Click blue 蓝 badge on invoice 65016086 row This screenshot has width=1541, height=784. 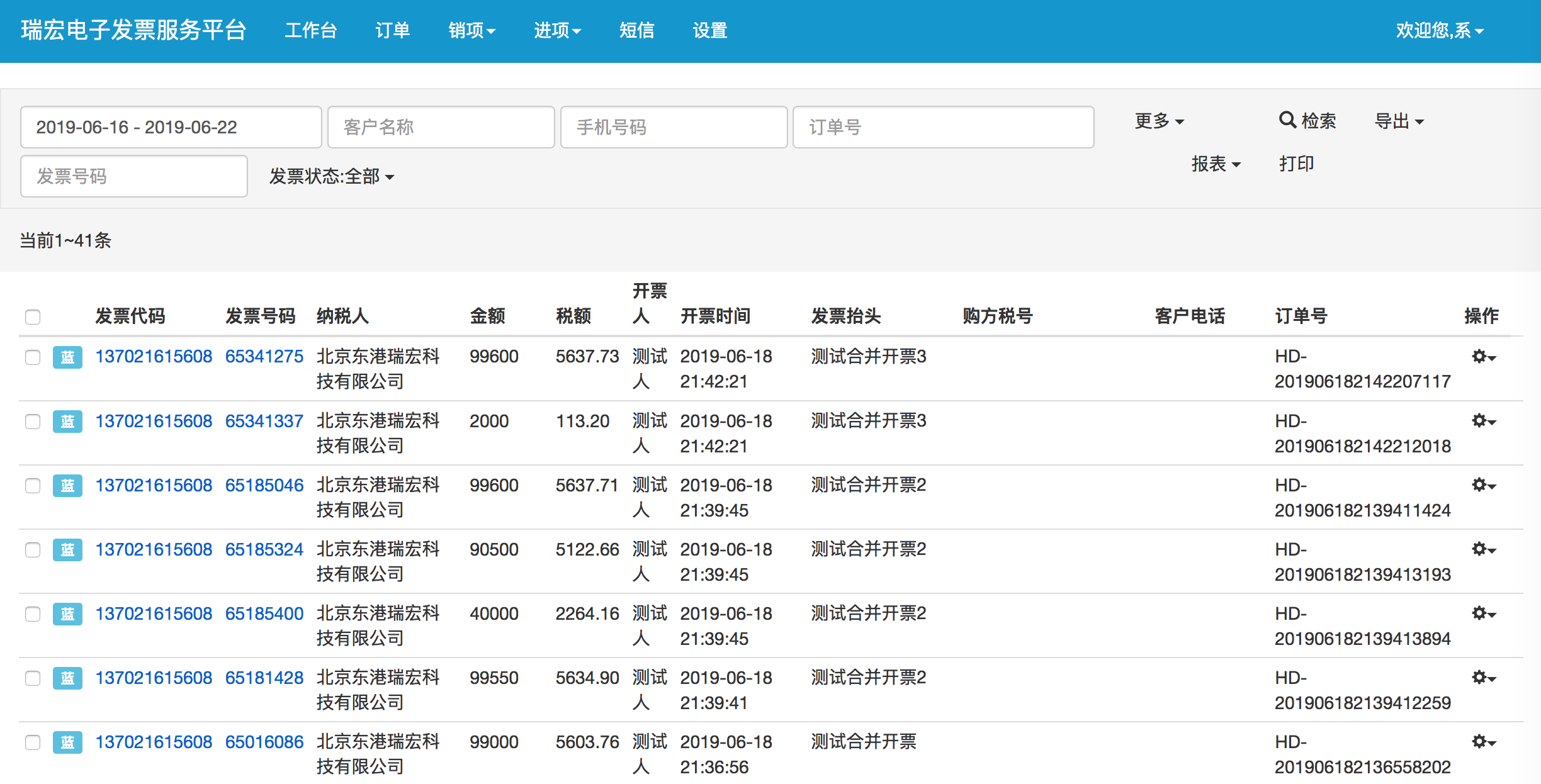tap(67, 742)
